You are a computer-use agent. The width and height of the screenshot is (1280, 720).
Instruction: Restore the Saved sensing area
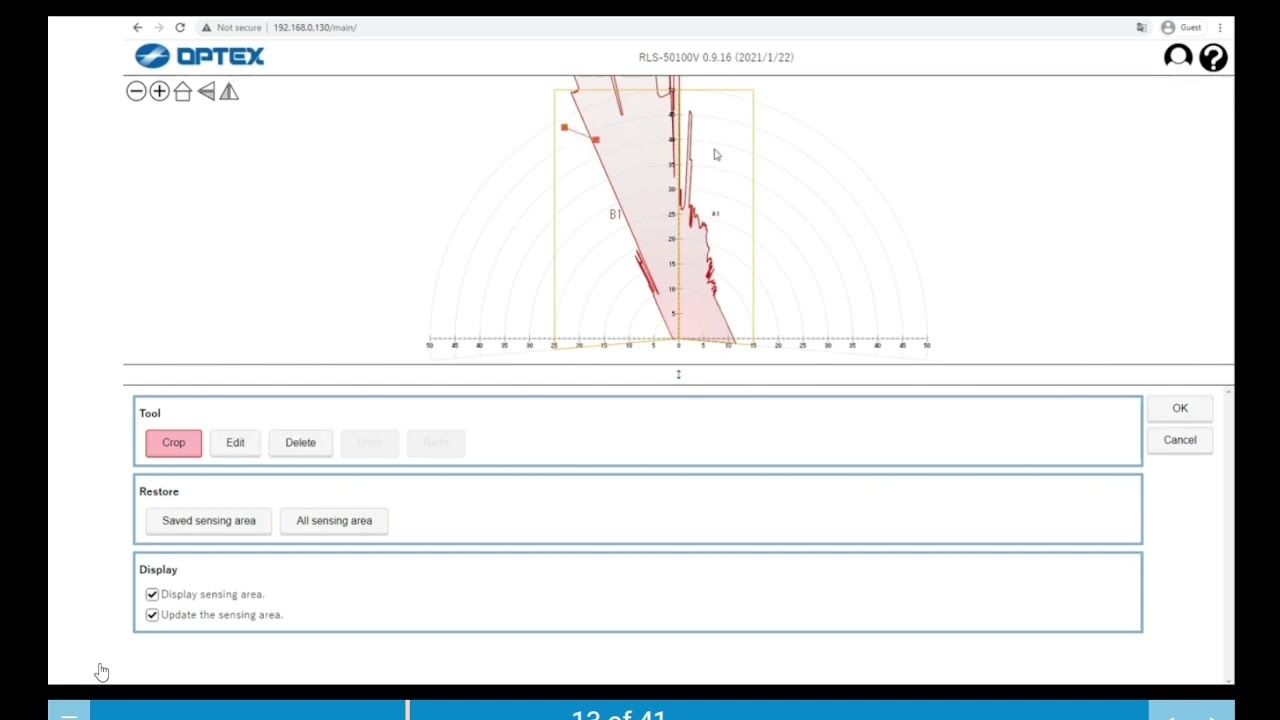point(209,520)
